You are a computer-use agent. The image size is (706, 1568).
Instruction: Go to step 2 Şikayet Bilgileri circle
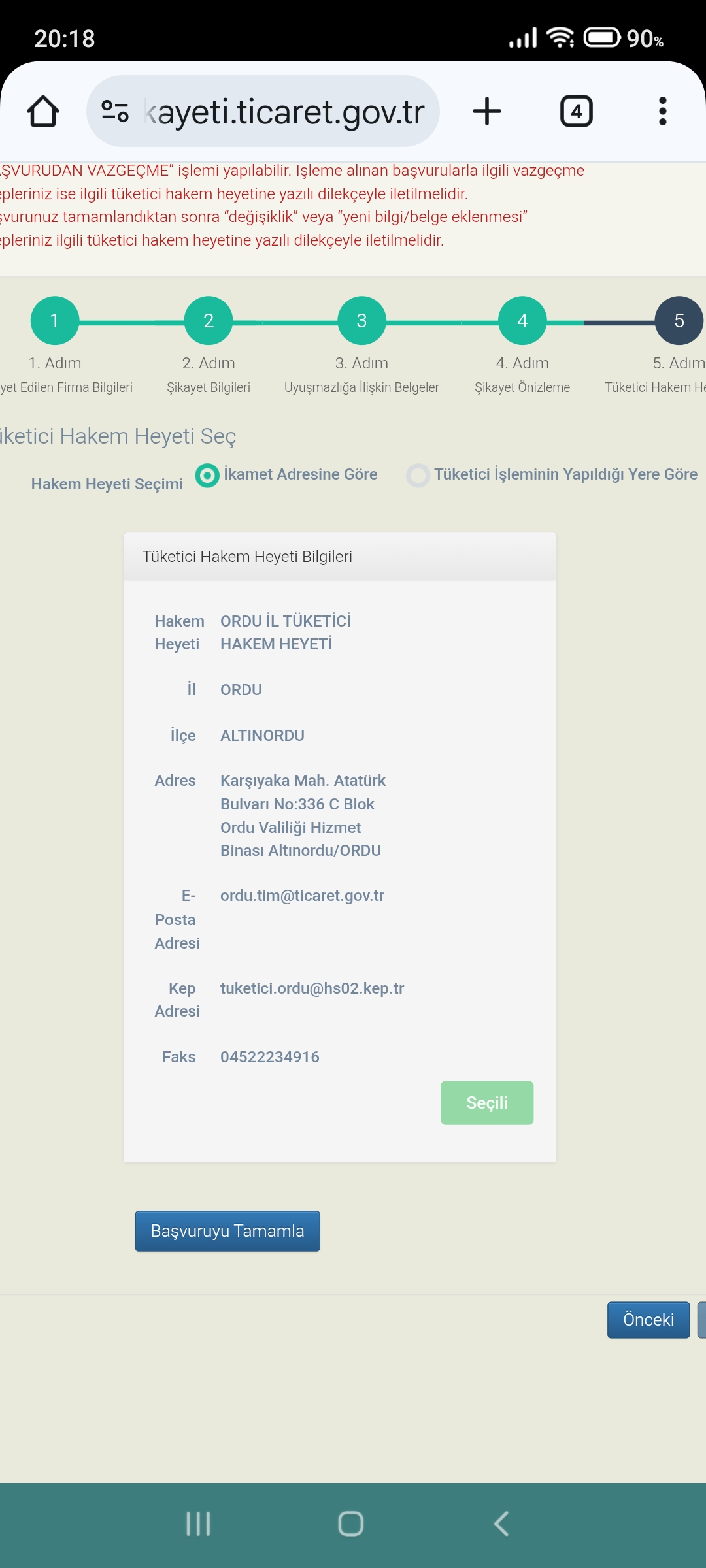(x=209, y=320)
